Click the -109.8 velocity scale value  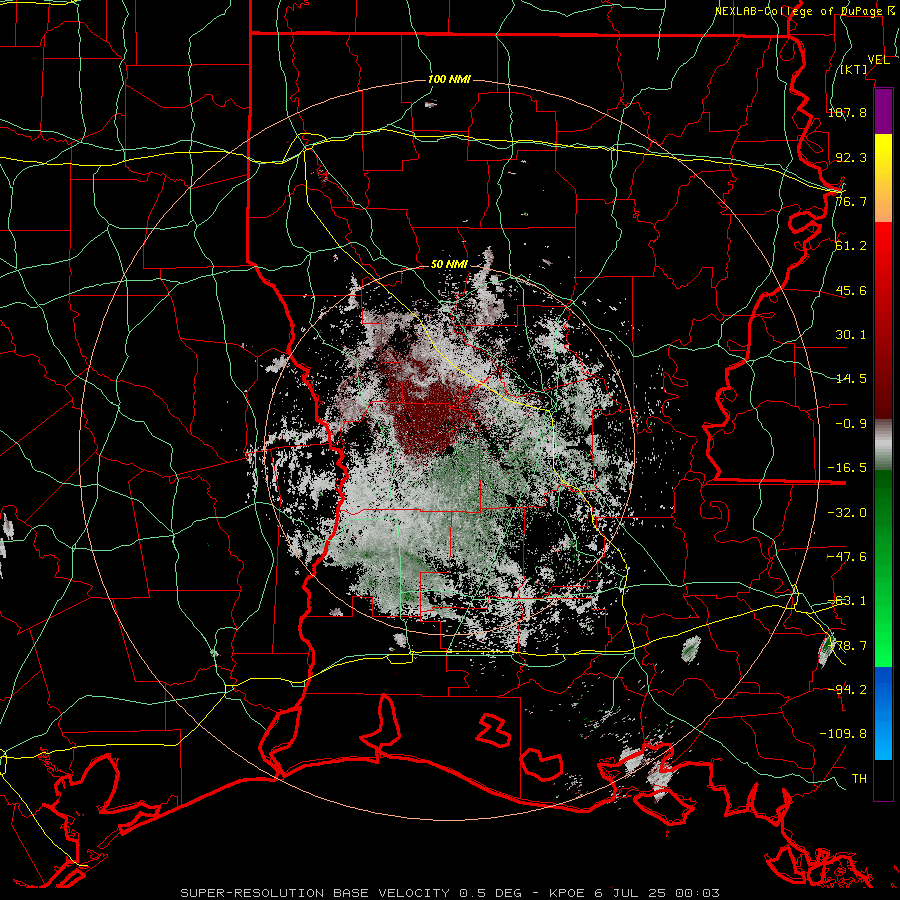(843, 734)
